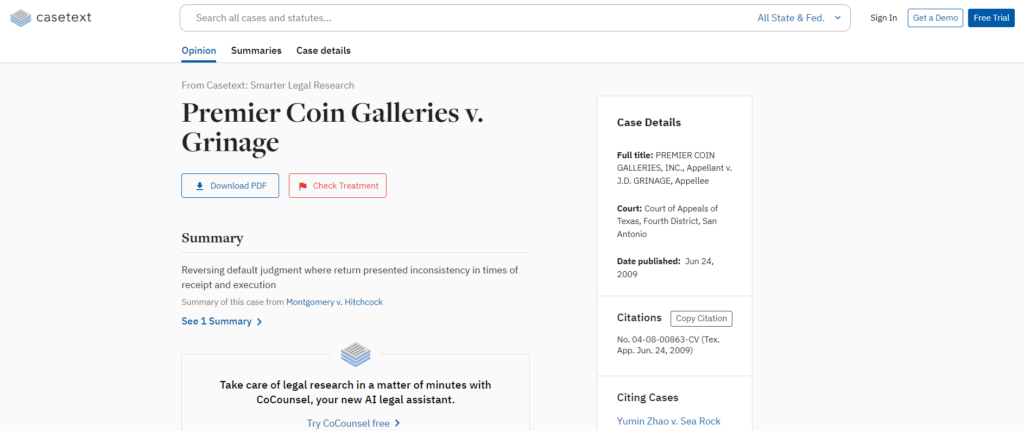1024x431 pixels.
Task: Open the Yumin Zhao v. Sea Rock citing case
Action: pyautogui.click(x=669, y=421)
